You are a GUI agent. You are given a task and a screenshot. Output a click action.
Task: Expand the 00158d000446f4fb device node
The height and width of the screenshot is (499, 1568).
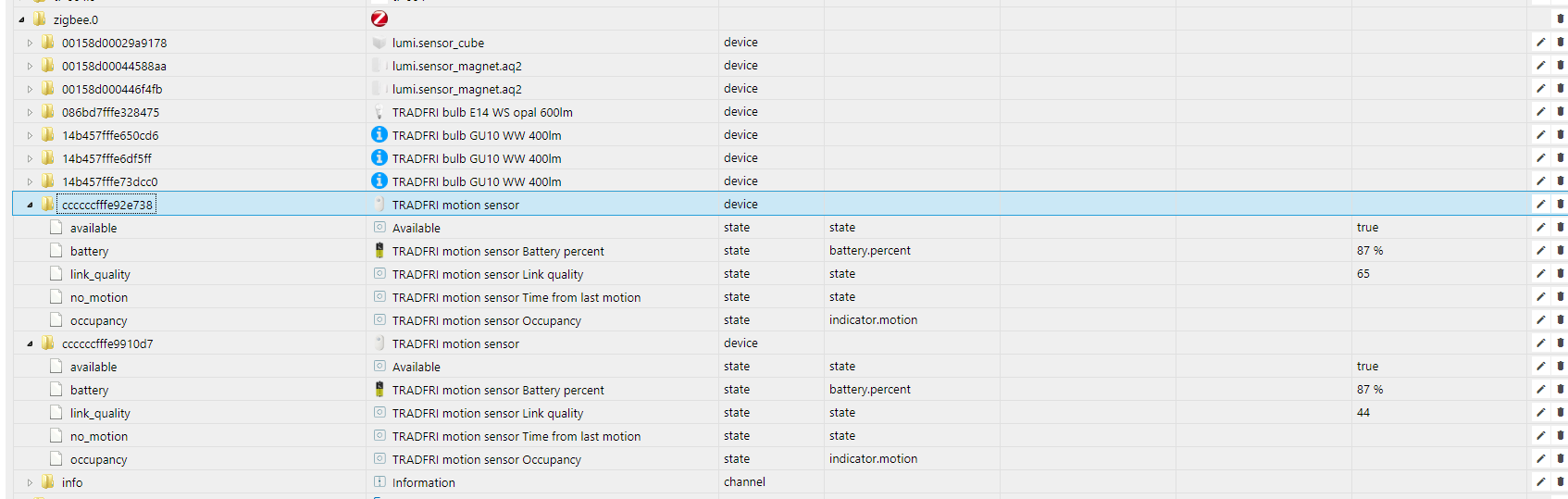(30, 89)
